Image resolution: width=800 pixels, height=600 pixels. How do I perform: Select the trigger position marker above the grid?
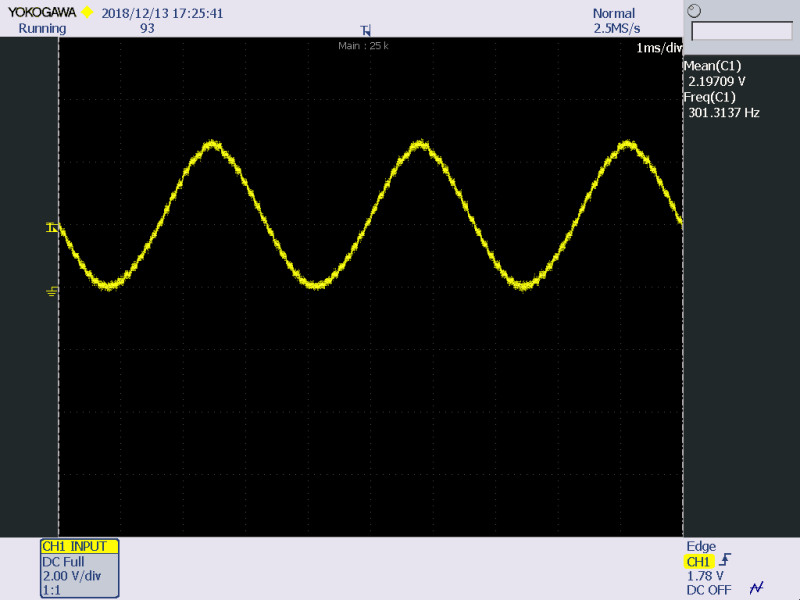(x=366, y=31)
